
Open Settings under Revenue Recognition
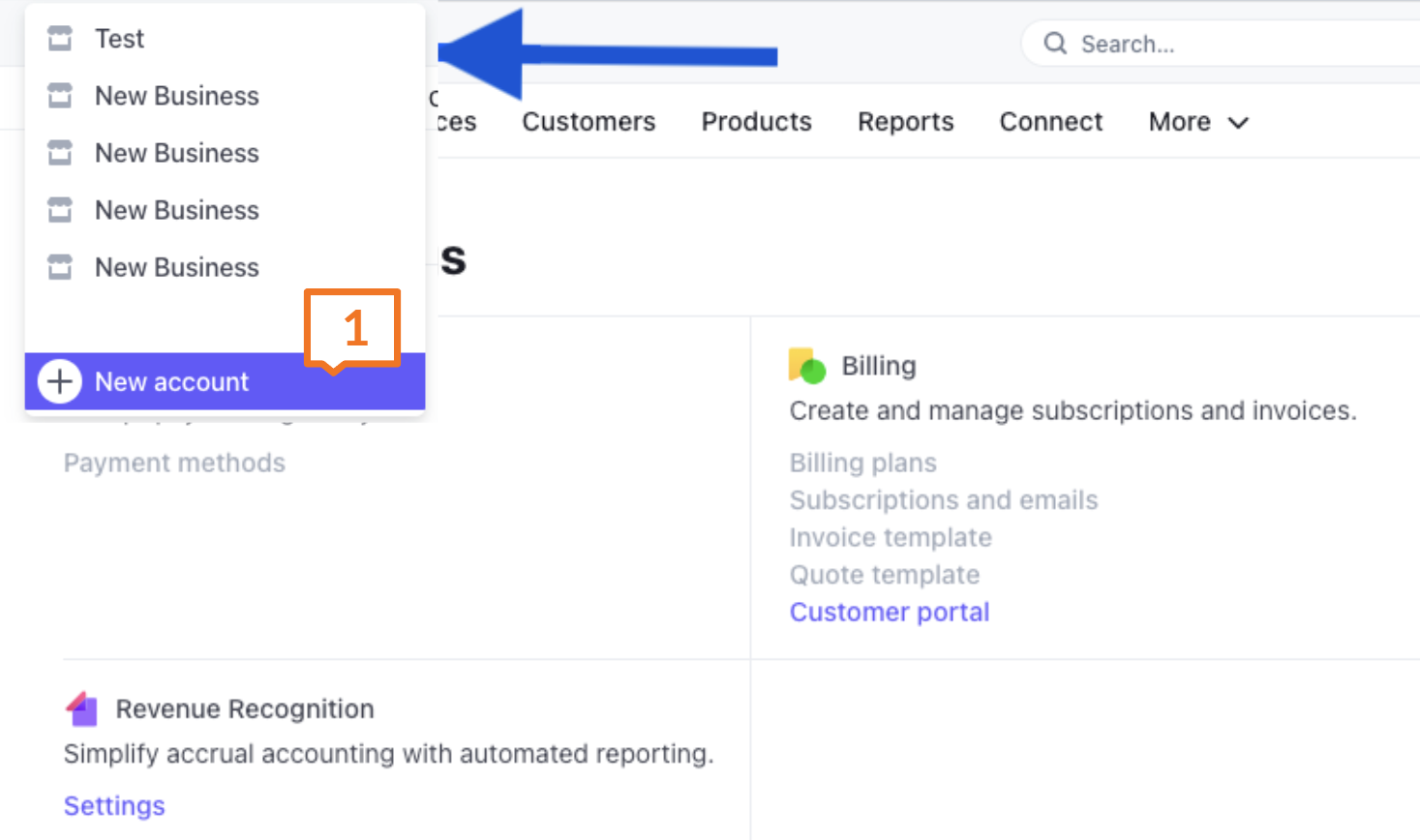(x=114, y=806)
